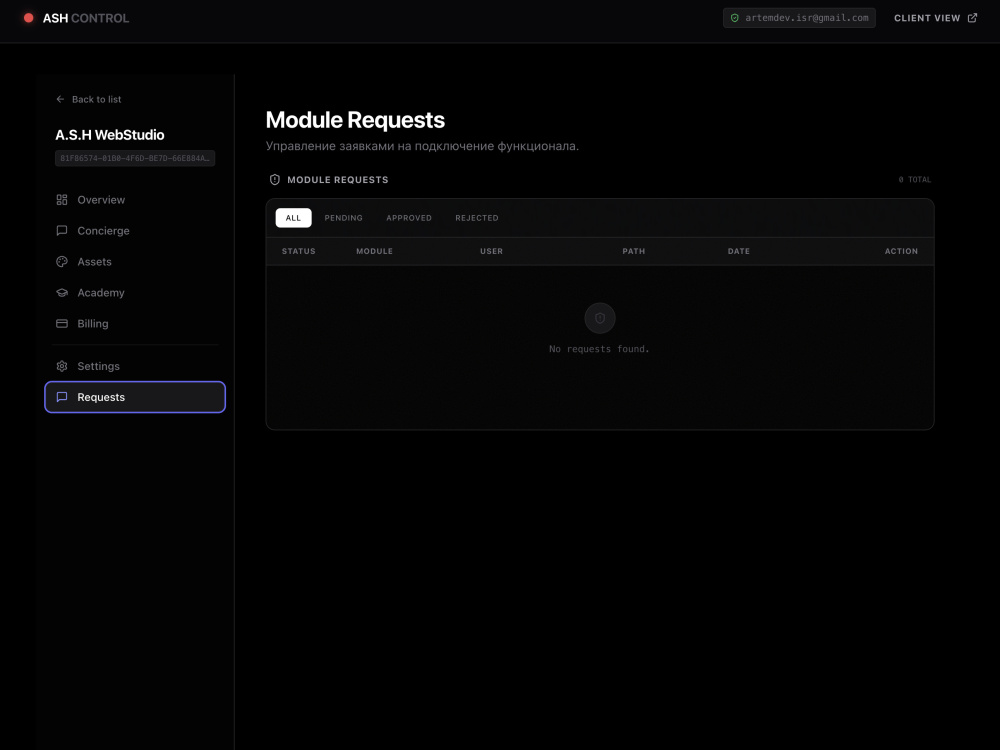This screenshot has height=750, width=1000.
Task: Click the USER column header
Action: click(x=492, y=251)
